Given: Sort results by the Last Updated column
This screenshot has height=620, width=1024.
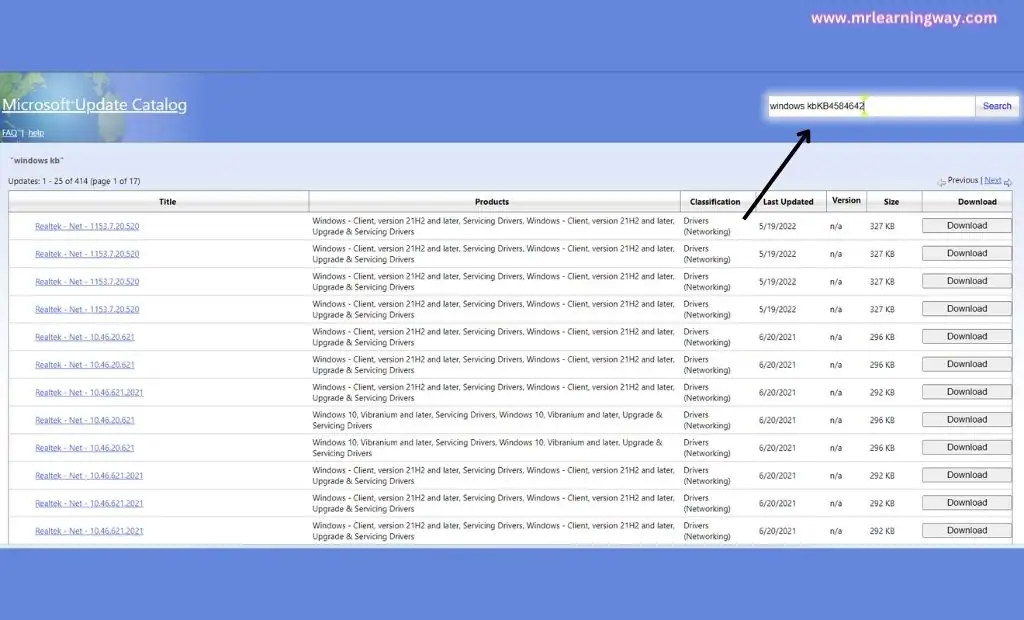Looking at the screenshot, I should (x=788, y=201).
